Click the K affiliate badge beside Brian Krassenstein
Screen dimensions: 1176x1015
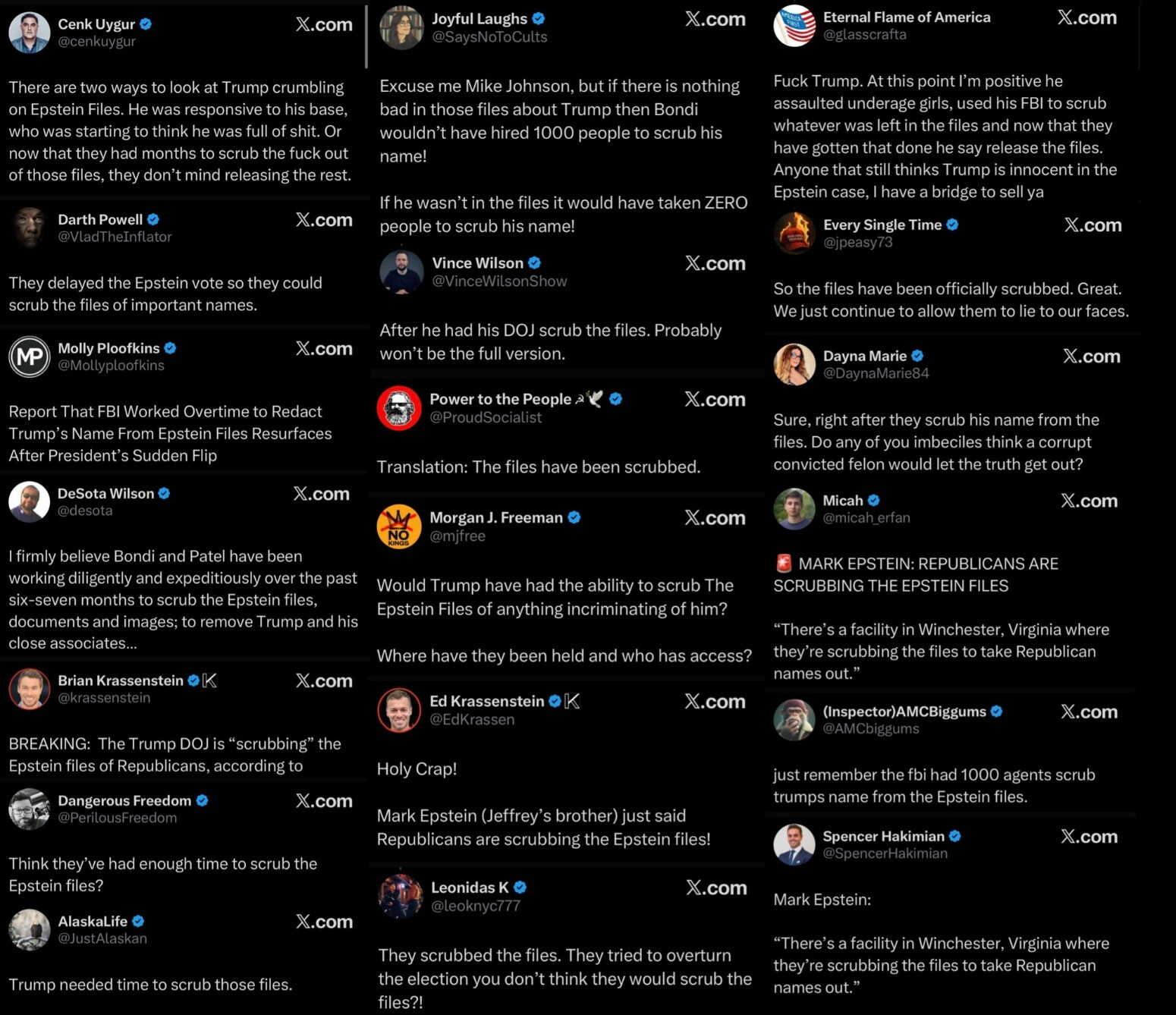pyautogui.click(x=210, y=680)
